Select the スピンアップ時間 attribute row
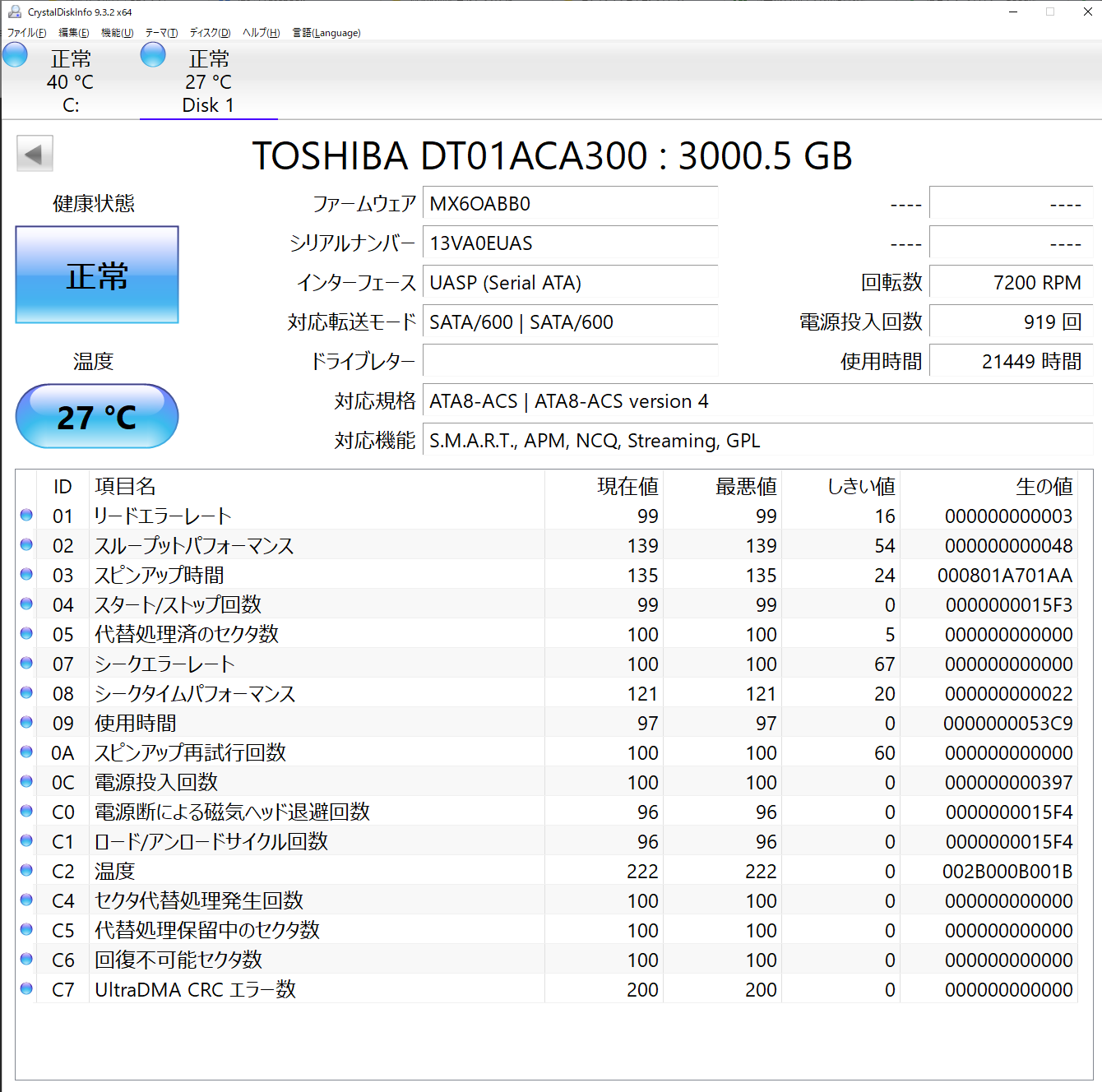This screenshot has width=1102, height=1092. [329, 575]
